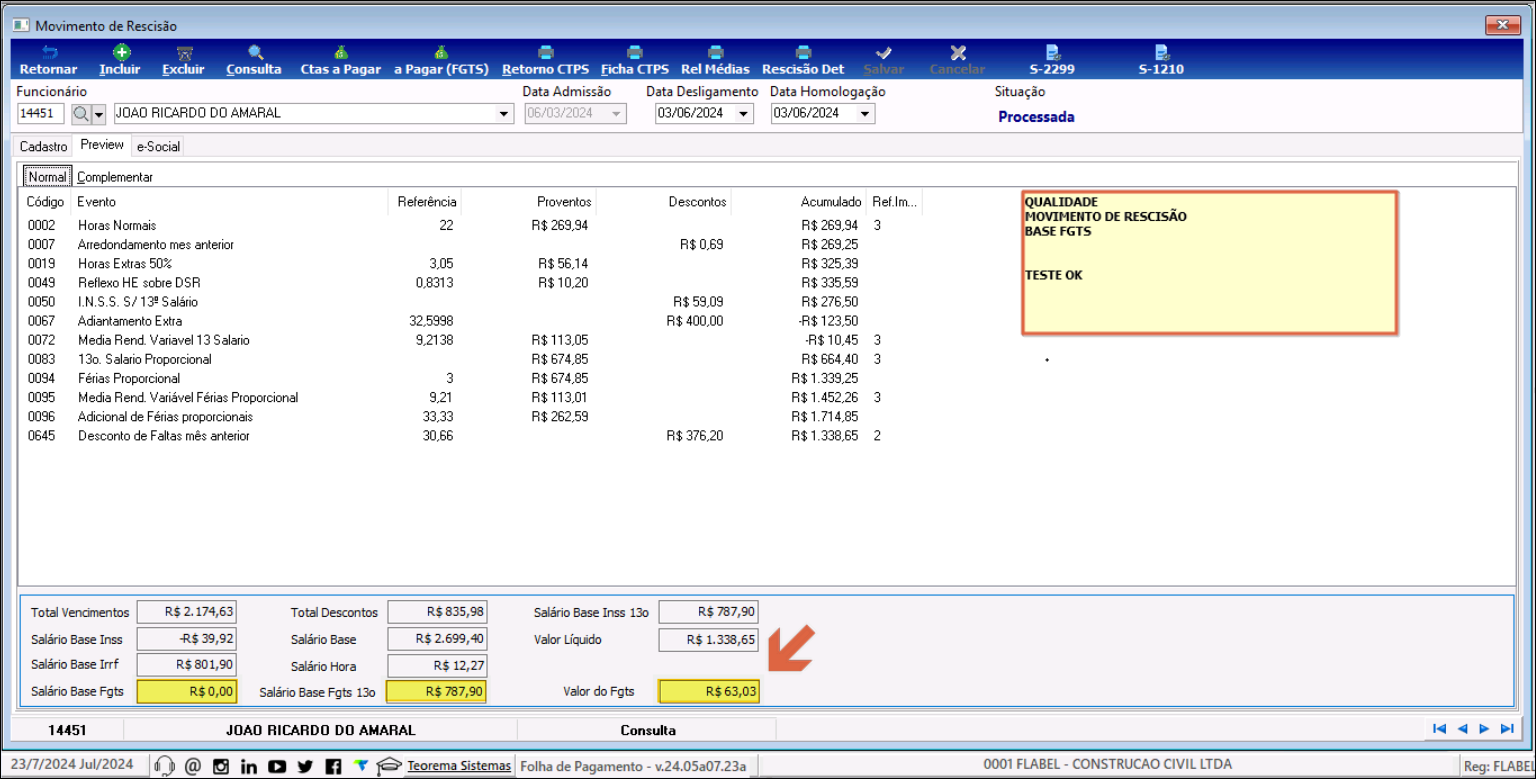Click the Acumulado column header
This screenshot has height=779, width=1536.
pos(799,202)
